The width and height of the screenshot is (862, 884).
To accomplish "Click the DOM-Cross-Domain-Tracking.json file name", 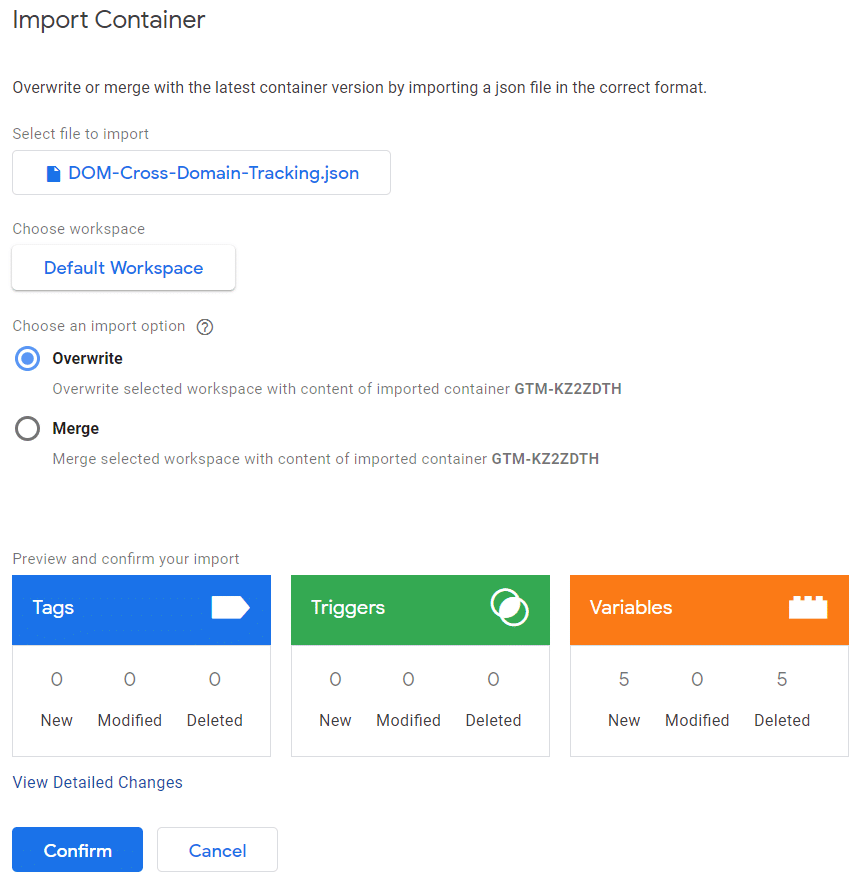I will pyautogui.click(x=213, y=173).
